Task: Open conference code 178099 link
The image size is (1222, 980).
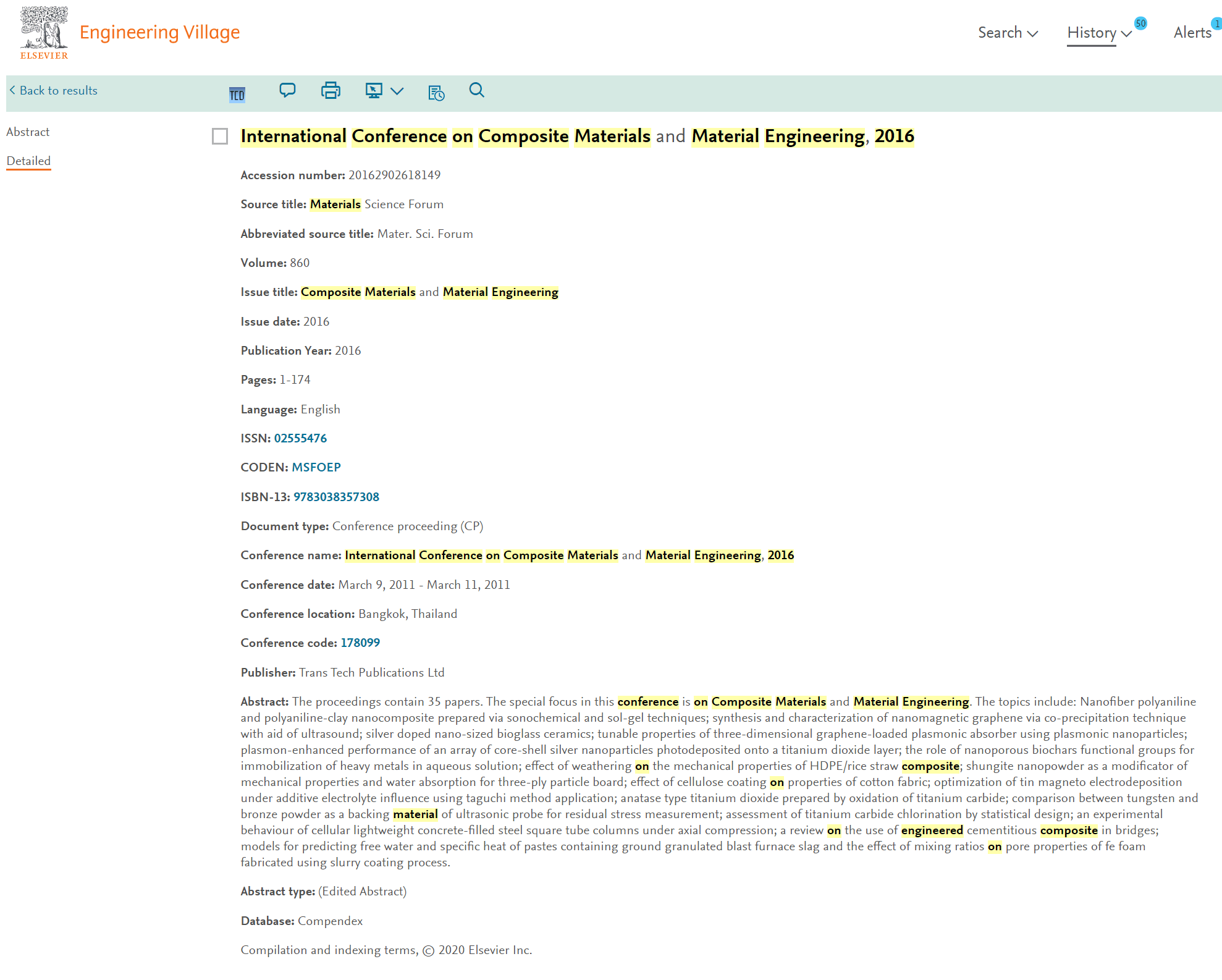Action: coord(360,643)
